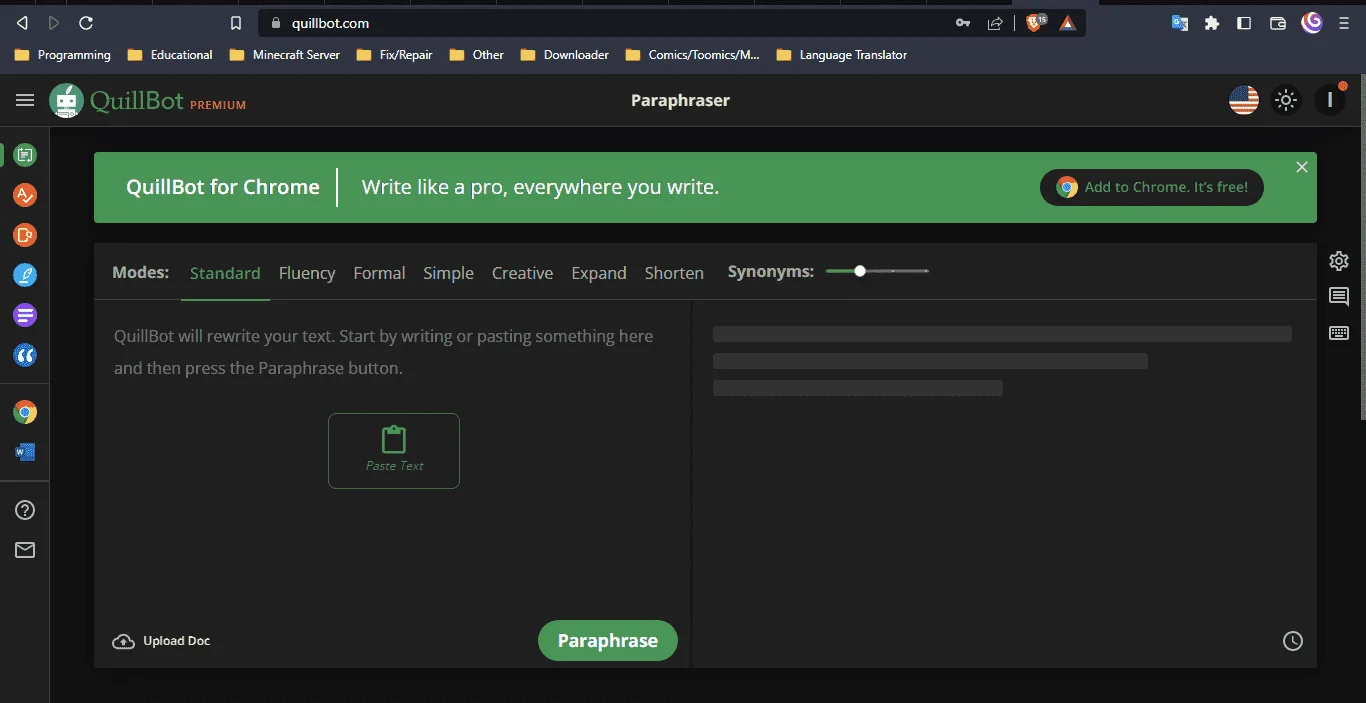This screenshot has height=703, width=1366.
Task: Open the Grammar Checker sidebar icon
Action: click(25, 195)
